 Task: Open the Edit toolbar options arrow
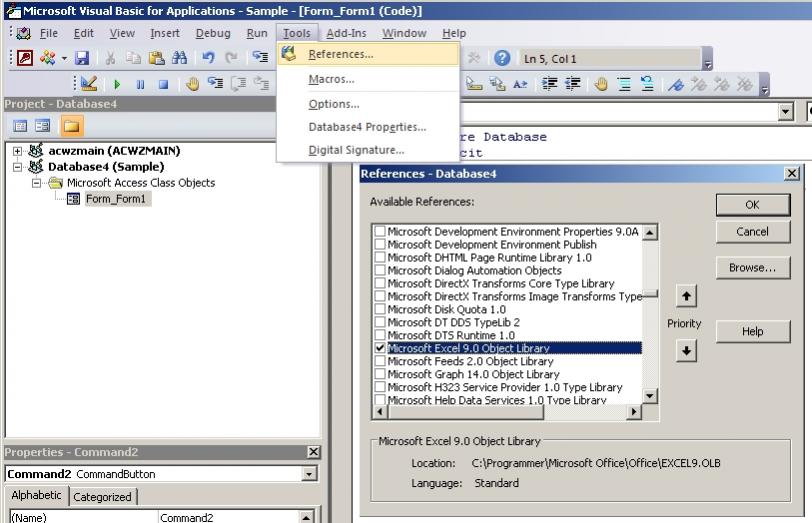(x=765, y=84)
